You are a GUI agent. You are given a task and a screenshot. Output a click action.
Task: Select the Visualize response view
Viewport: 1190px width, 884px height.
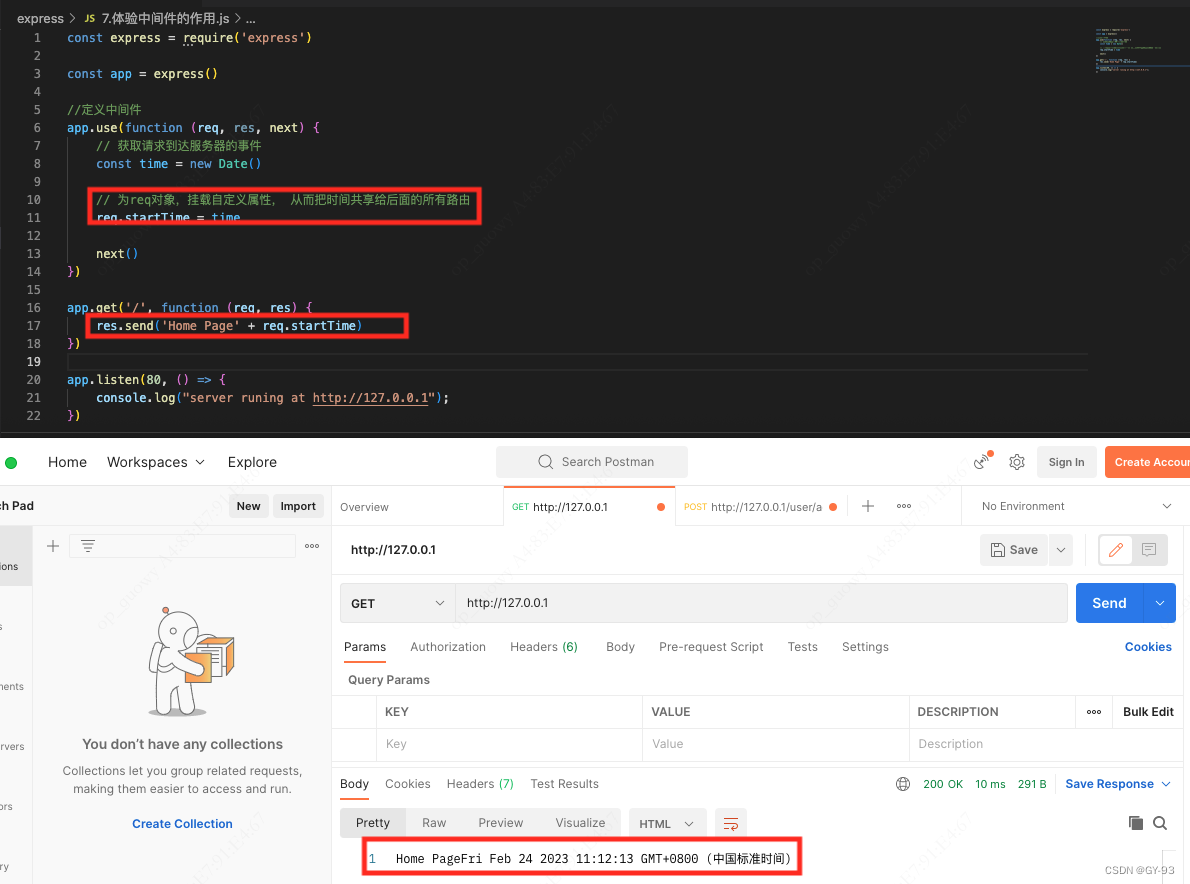(x=580, y=823)
